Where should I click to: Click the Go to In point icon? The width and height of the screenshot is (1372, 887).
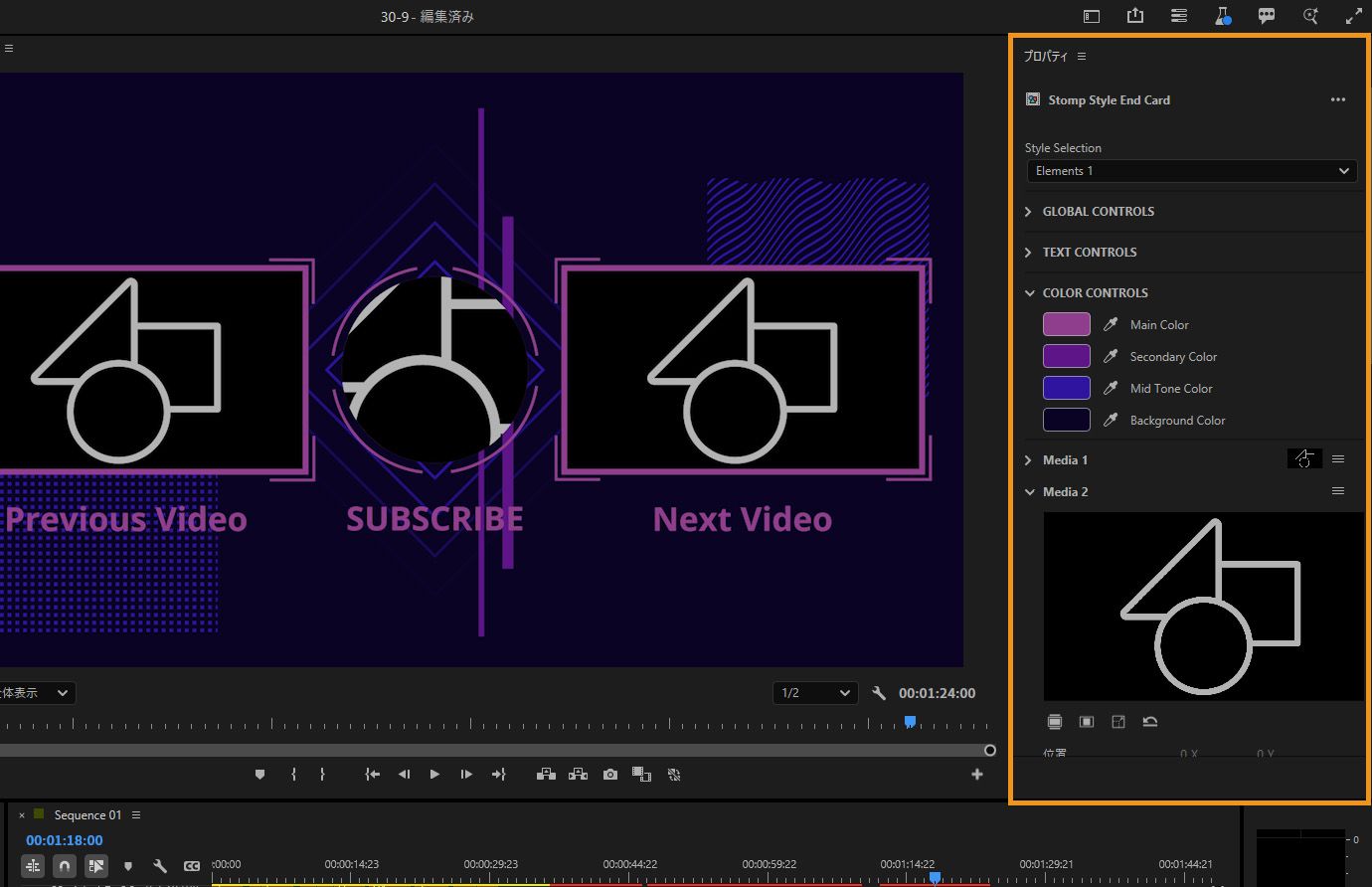pyautogui.click(x=372, y=775)
